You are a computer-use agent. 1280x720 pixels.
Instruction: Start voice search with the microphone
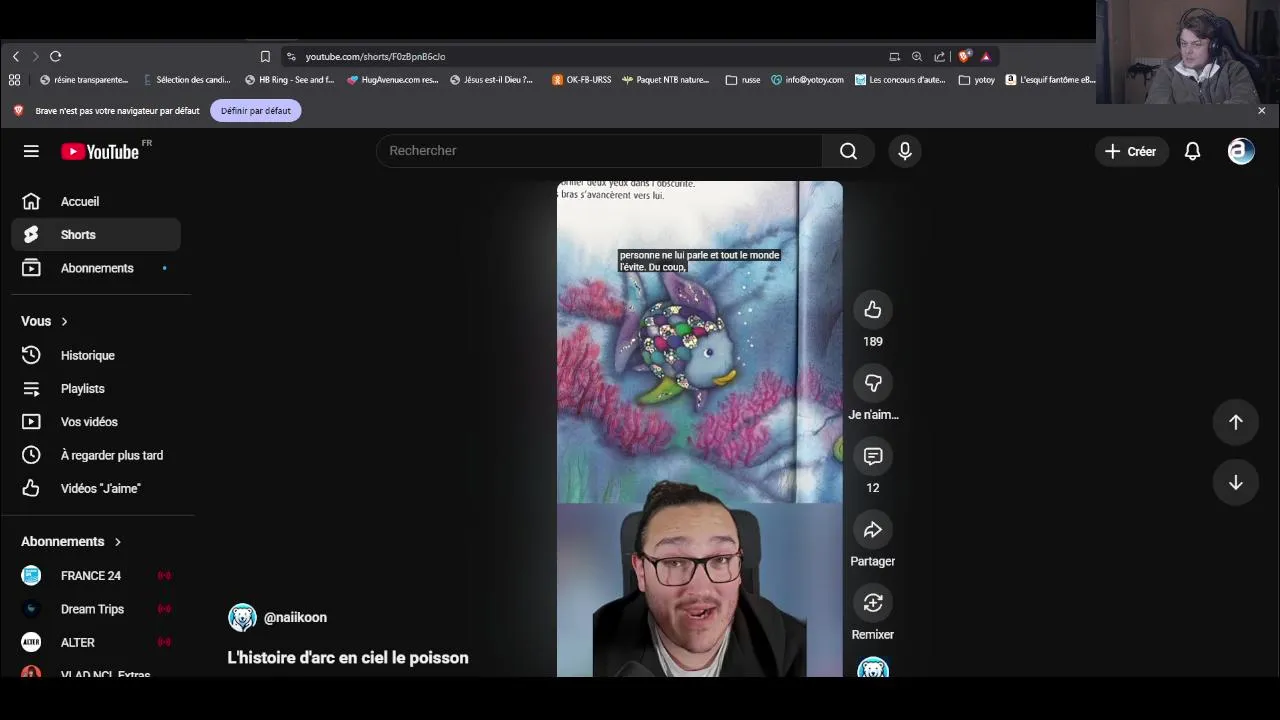pos(905,151)
